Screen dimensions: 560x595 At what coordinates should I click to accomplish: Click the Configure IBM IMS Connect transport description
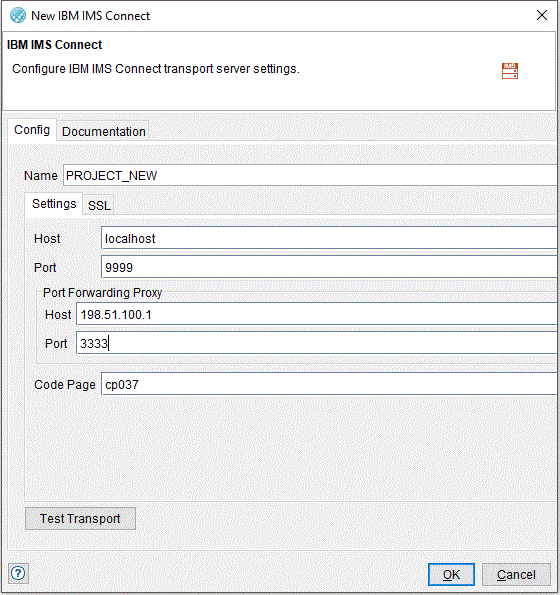(x=156, y=69)
